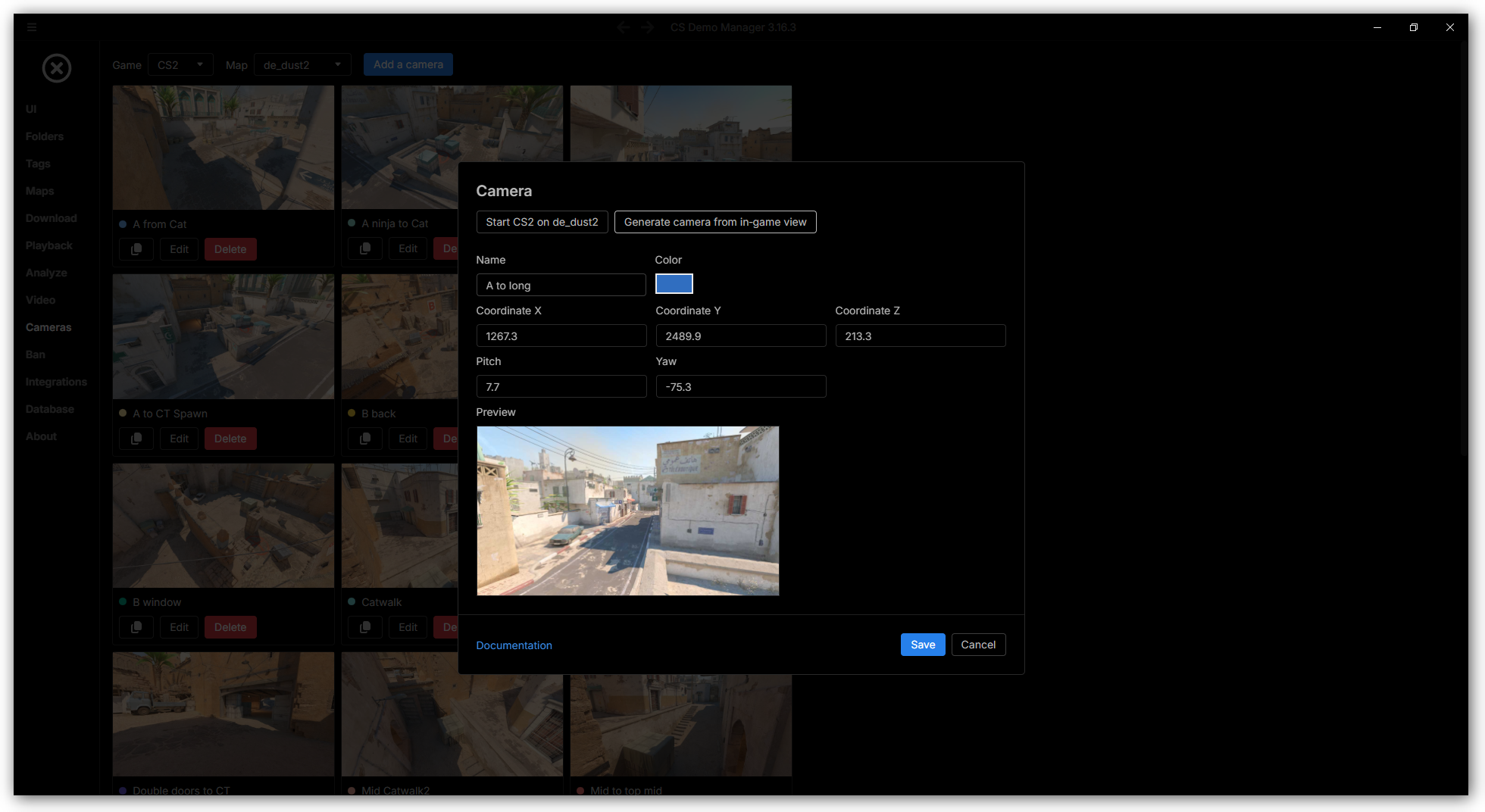Duplicate the A to CT Spawn camera
Screen dimensions: 1485x812
(136, 439)
